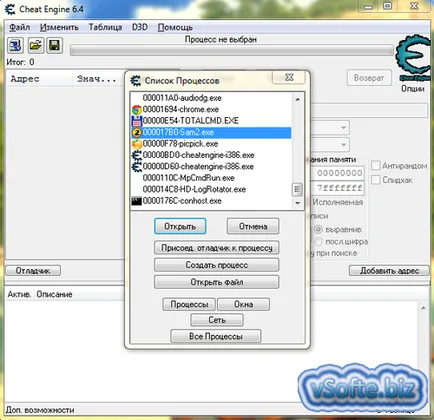Select the посл.цифра radio button
The image size is (434, 420).
pyautogui.click(x=318, y=241)
